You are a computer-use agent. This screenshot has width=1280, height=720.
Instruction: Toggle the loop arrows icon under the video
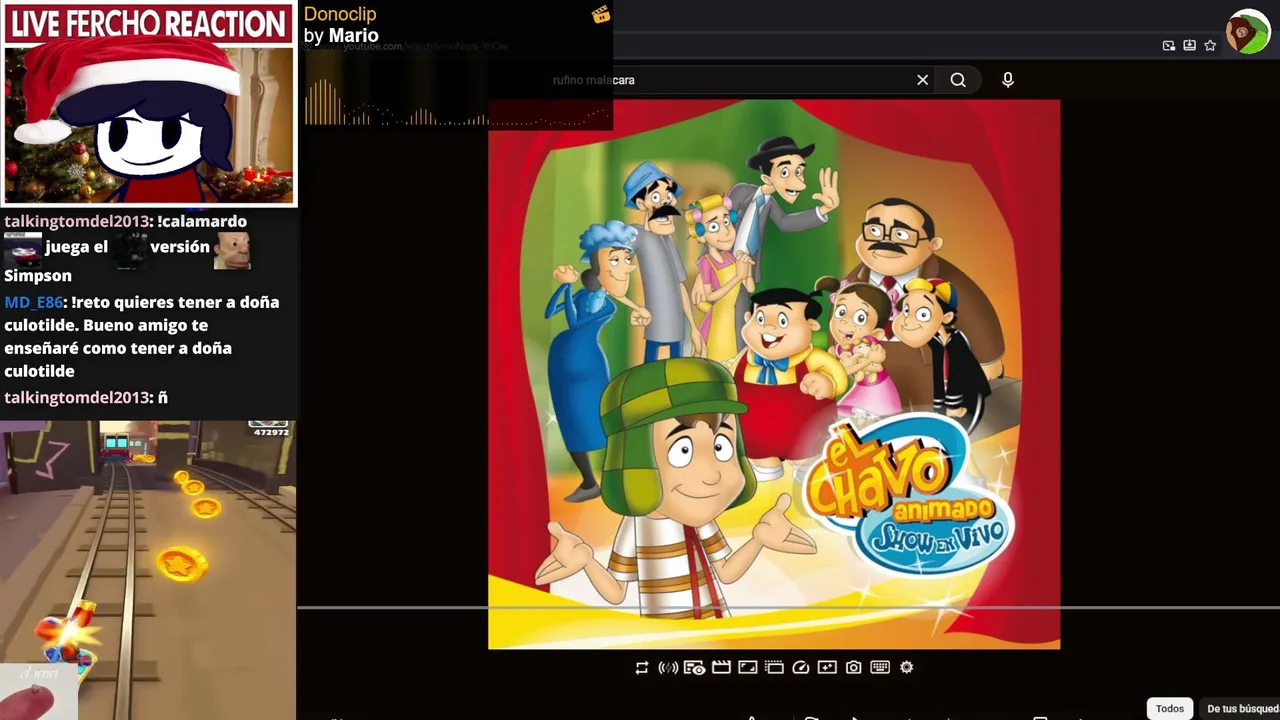tap(642, 668)
